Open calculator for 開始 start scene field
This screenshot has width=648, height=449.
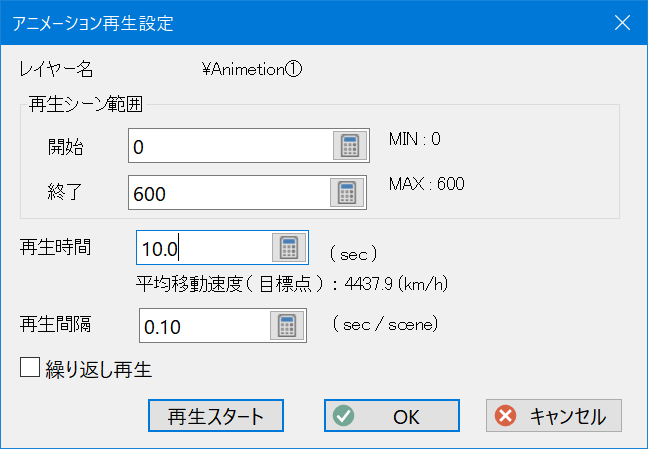(x=350, y=146)
